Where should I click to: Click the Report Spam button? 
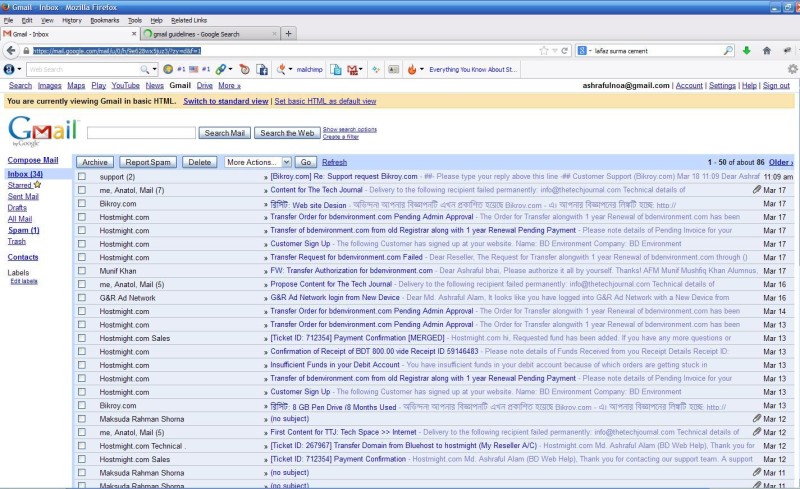[x=148, y=162]
